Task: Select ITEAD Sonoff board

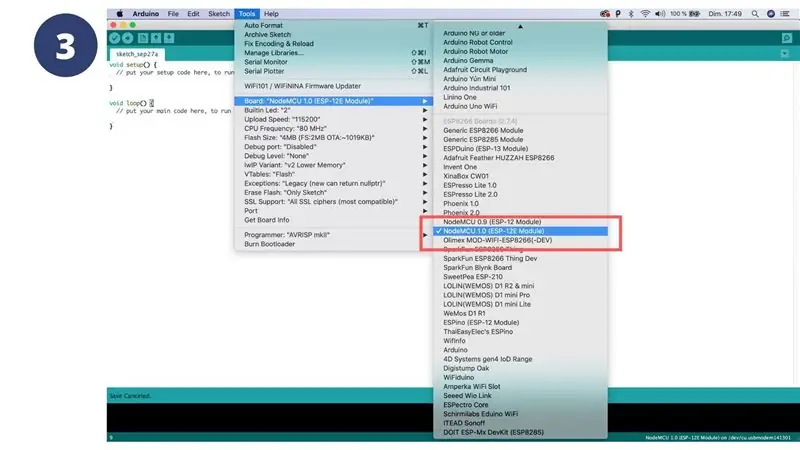Action: 520,423
